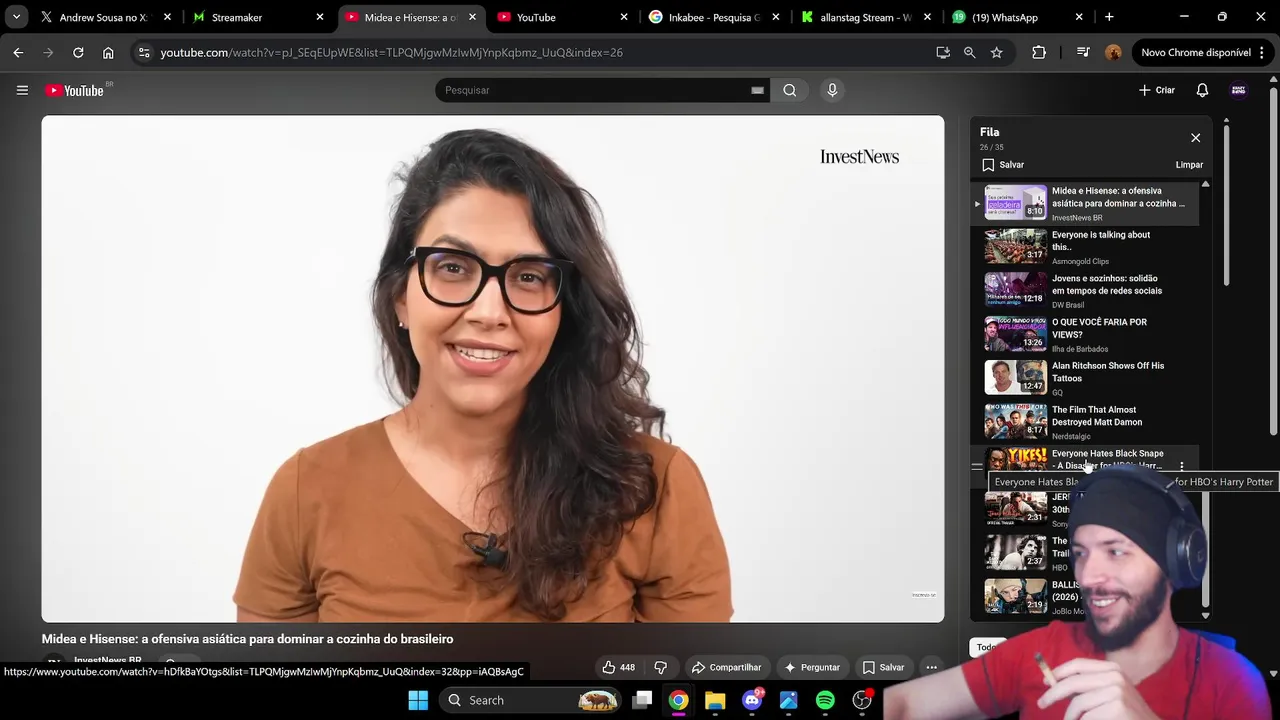
Task: Go to browser home page
Action: (108, 52)
